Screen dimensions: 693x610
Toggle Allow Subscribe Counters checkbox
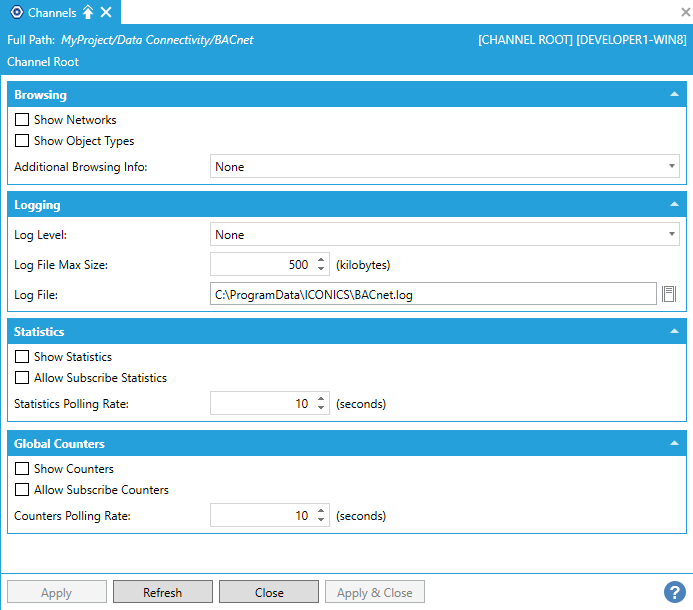coord(22,490)
